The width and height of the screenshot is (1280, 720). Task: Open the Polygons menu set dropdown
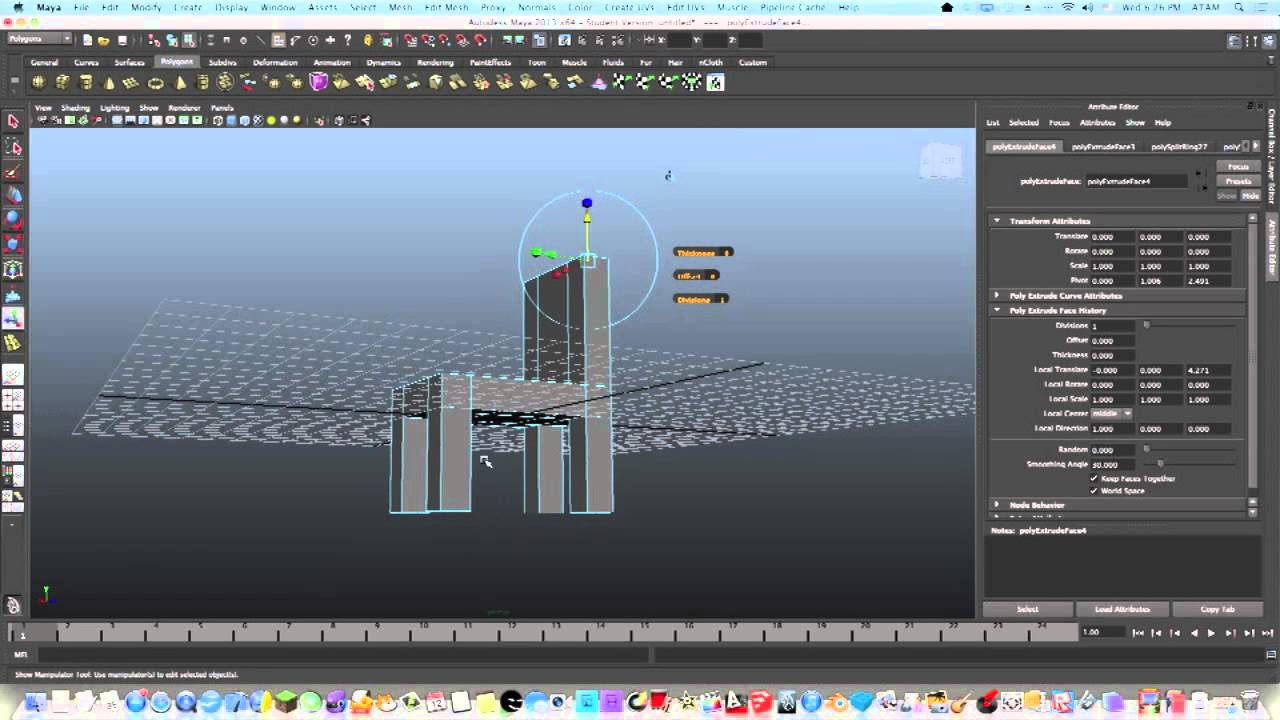click(x=40, y=39)
